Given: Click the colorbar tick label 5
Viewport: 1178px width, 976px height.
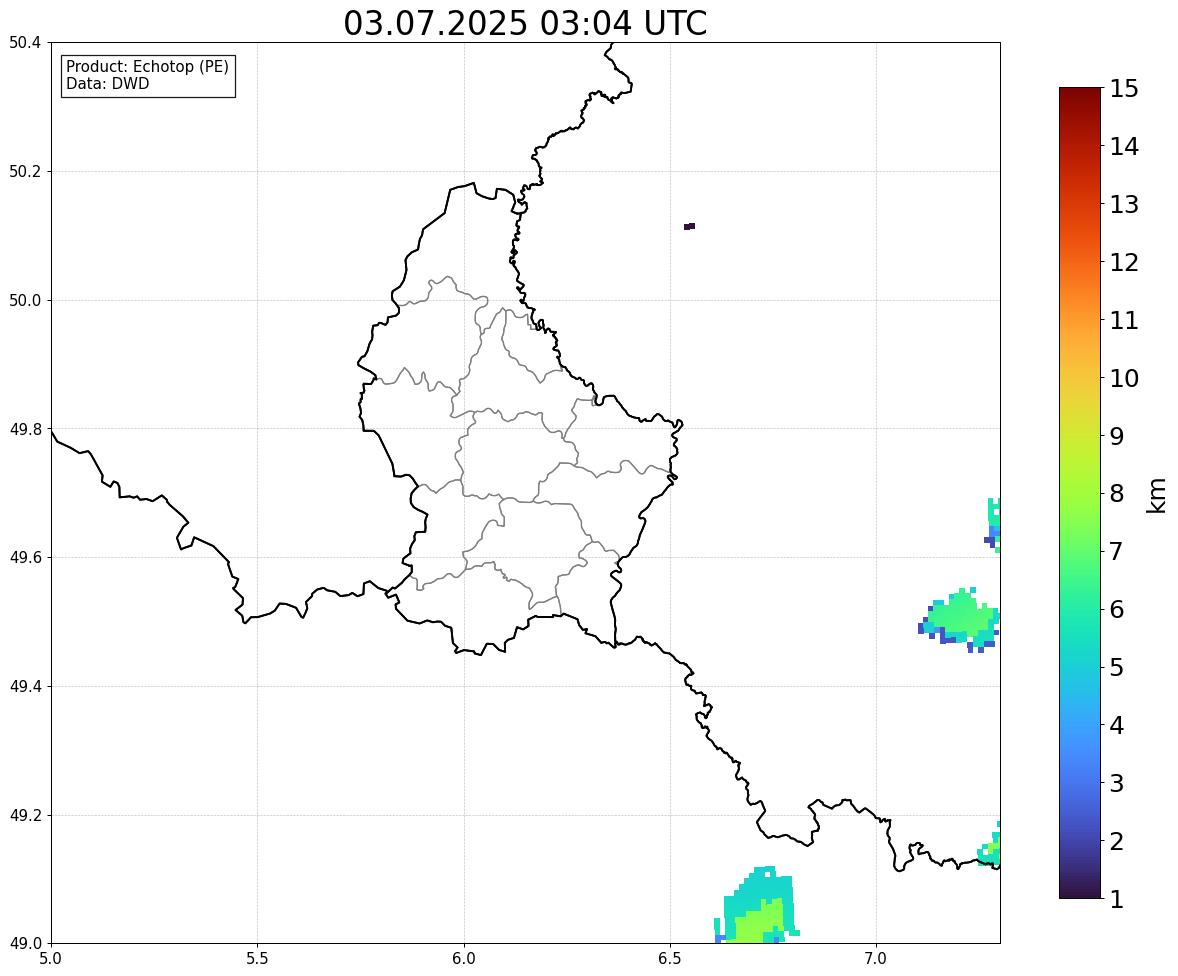Looking at the screenshot, I should (x=1117, y=667).
